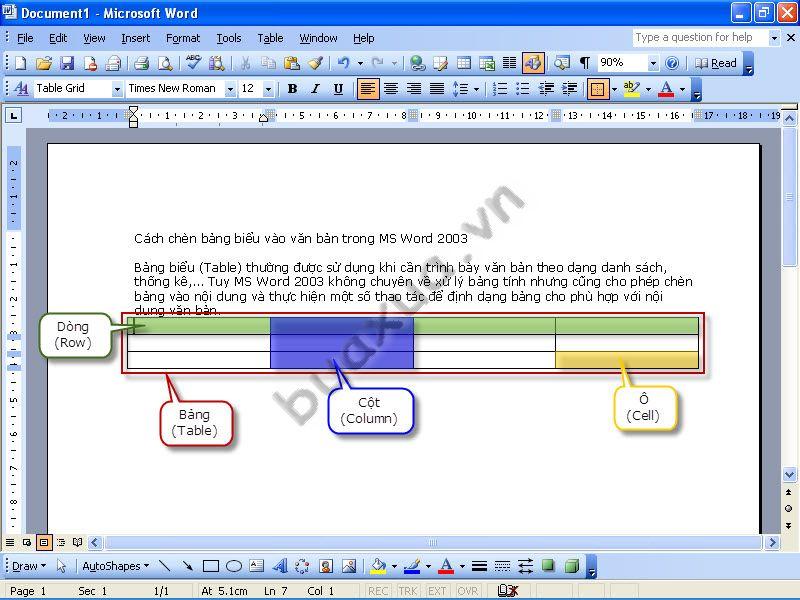The image size is (800, 600).
Task: Select the Rectangle drawing tool
Action: [x=211, y=566]
